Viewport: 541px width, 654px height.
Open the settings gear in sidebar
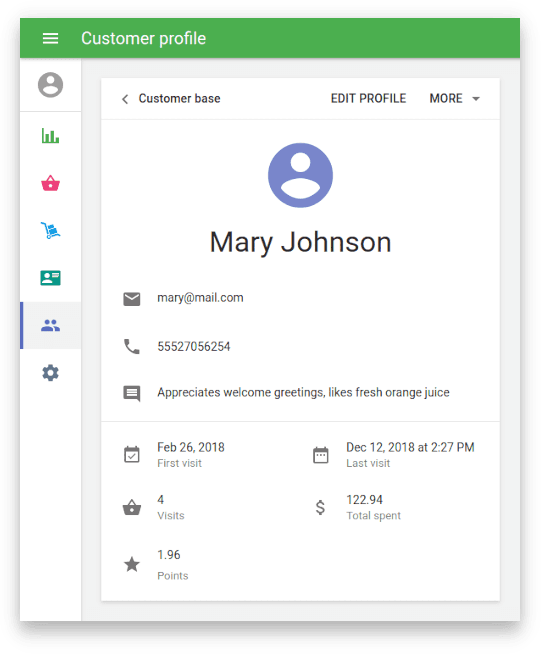point(50,373)
